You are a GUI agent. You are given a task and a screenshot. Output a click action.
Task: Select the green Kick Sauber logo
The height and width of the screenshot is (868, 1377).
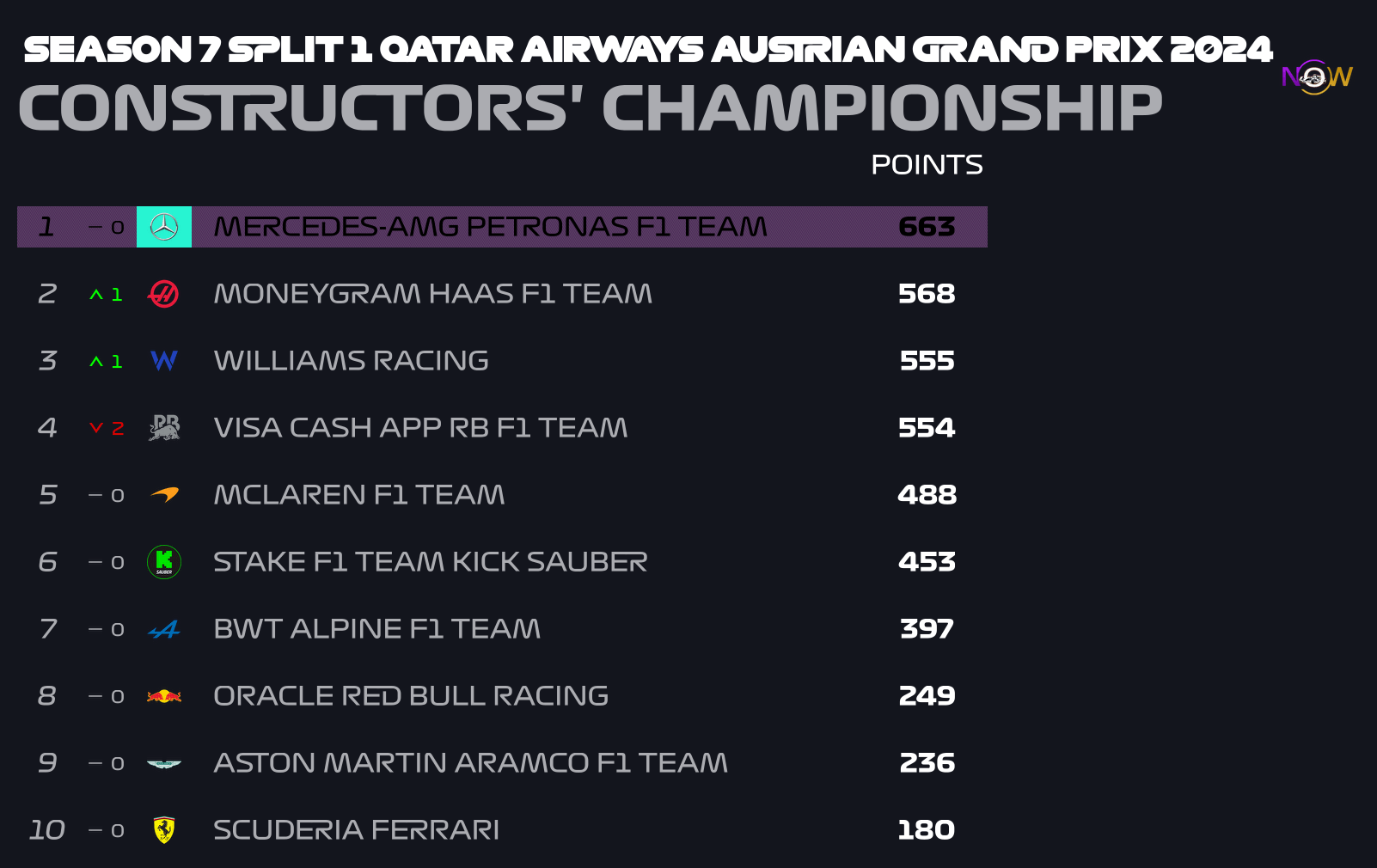(x=164, y=562)
